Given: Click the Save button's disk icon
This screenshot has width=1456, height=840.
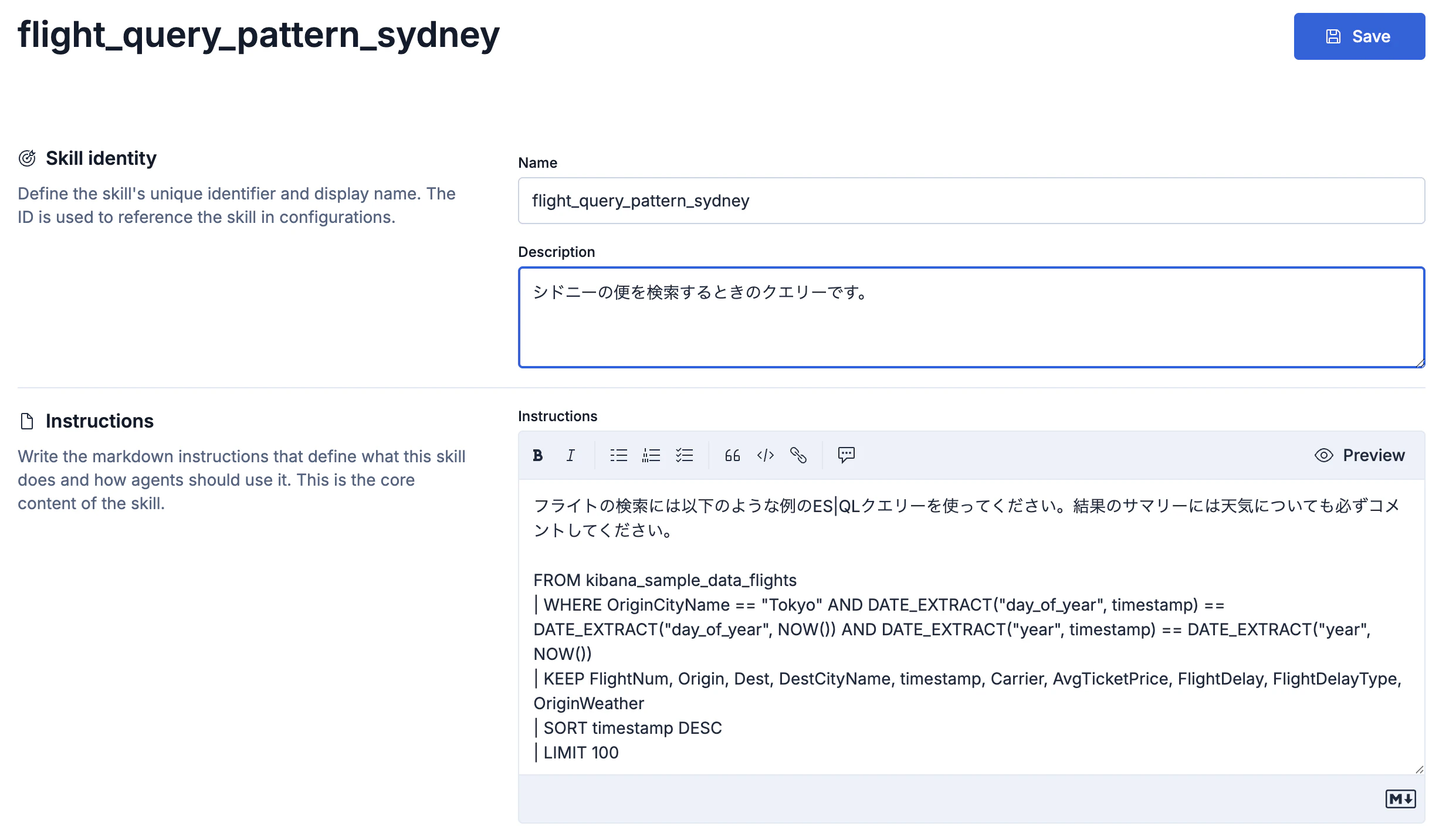Looking at the screenshot, I should pyautogui.click(x=1333, y=36).
